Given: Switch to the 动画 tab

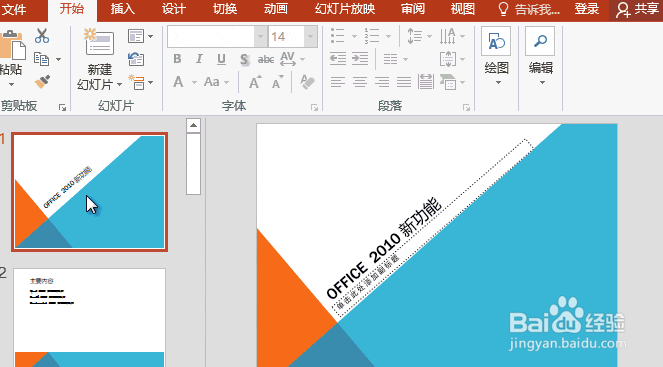Looking at the screenshot, I should coord(276,9).
